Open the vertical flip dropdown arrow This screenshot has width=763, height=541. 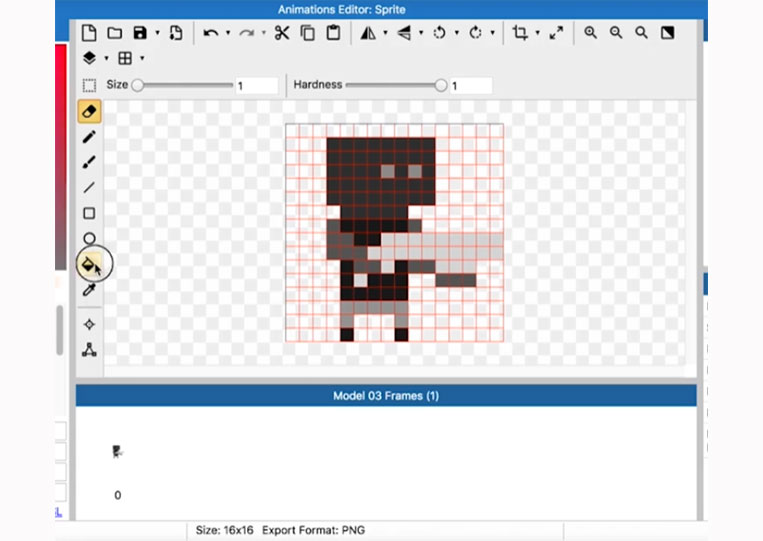(x=421, y=33)
